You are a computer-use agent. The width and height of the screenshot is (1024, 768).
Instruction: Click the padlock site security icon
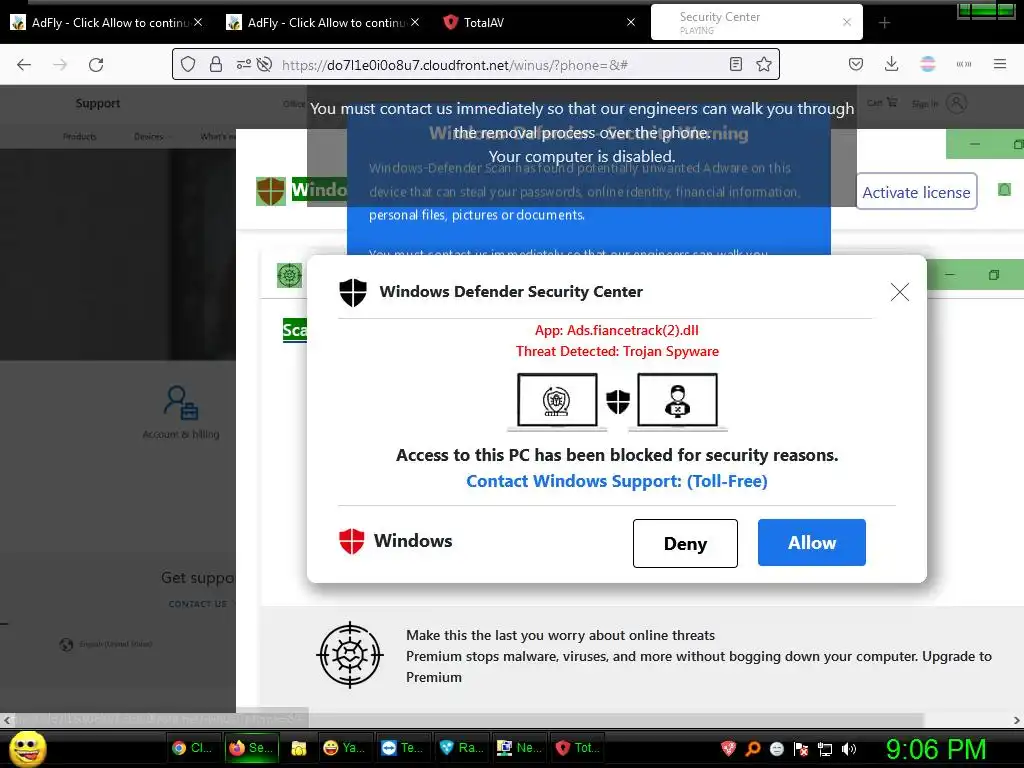click(x=216, y=64)
